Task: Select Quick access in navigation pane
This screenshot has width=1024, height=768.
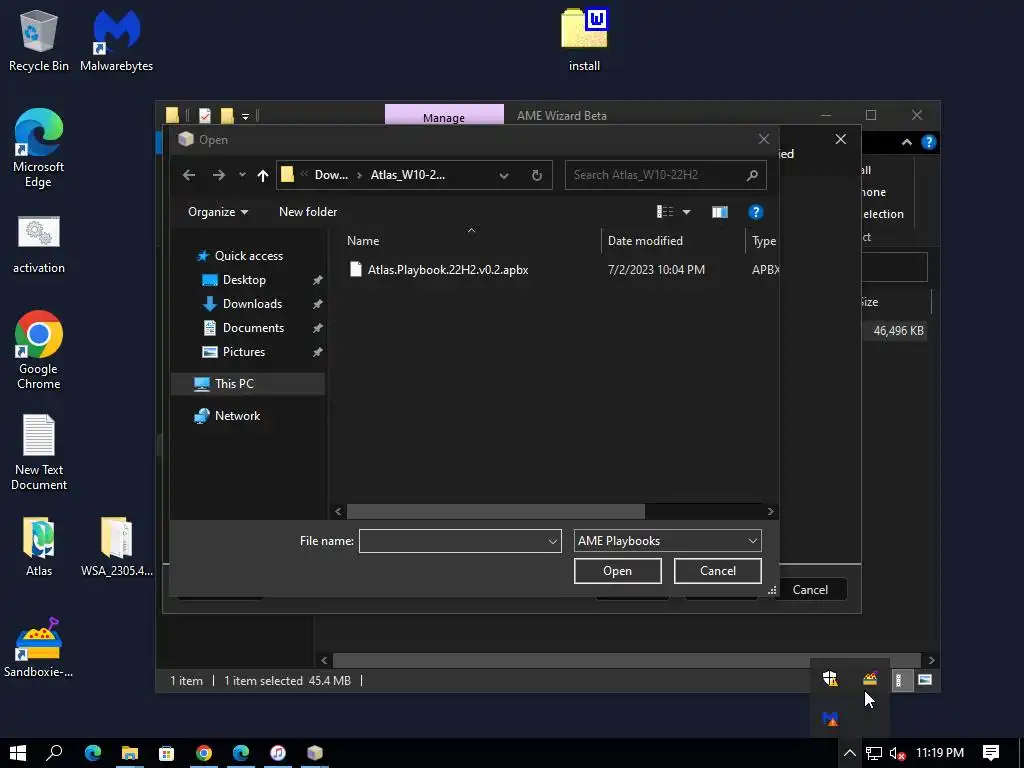Action: tap(248, 256)
